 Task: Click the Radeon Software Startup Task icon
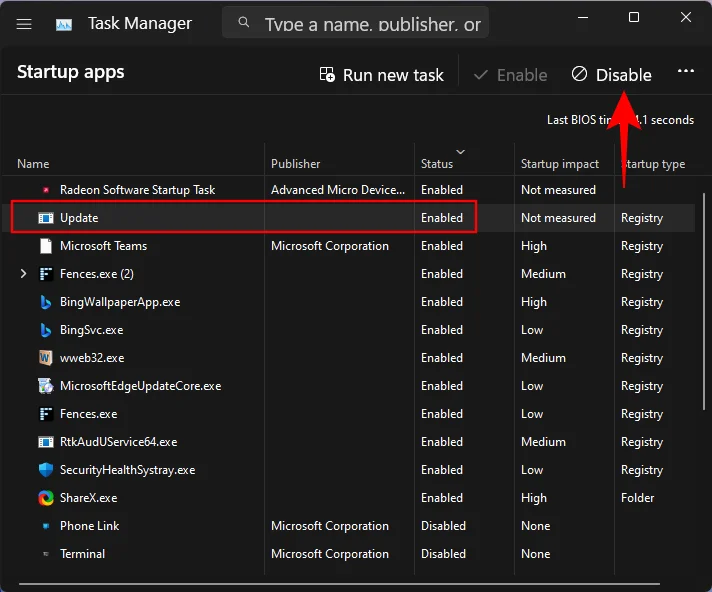click(x=46, y=190)
